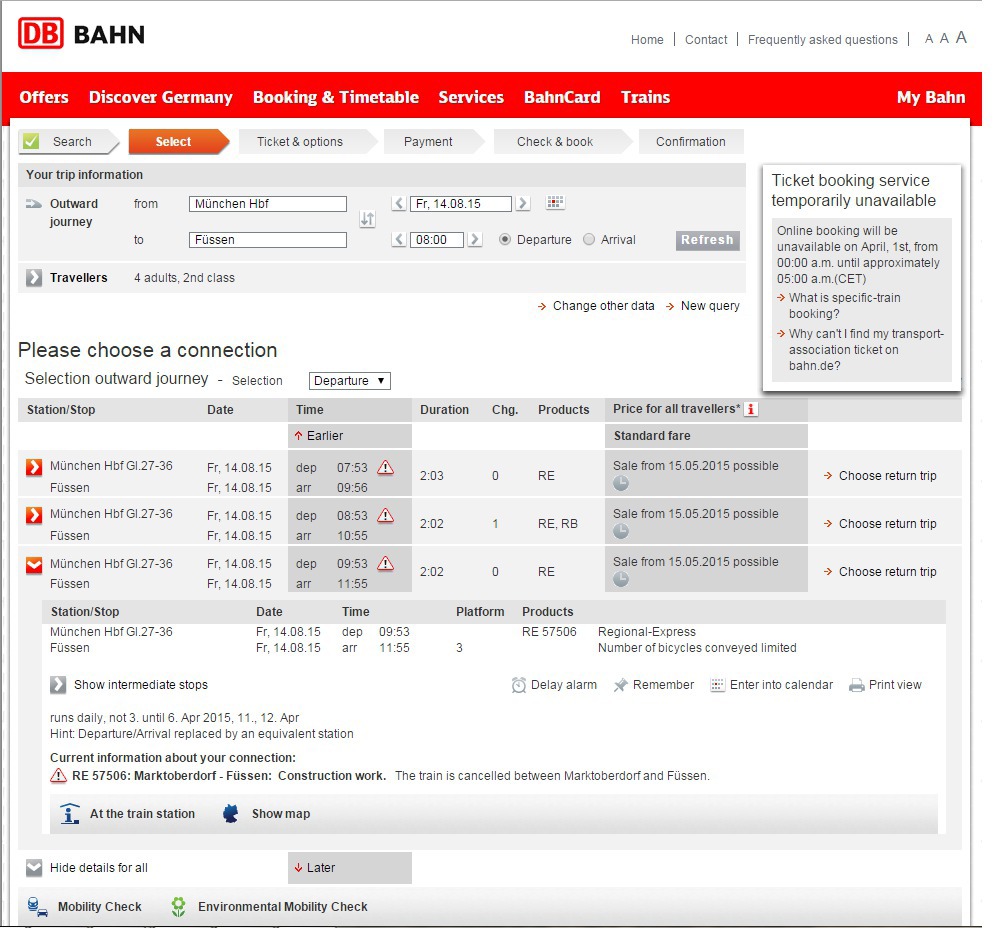Open the Selection Departure dropdown
The height and width of the screenshot is (928, 1008).
pyautogui.click(x=350, y=380)
